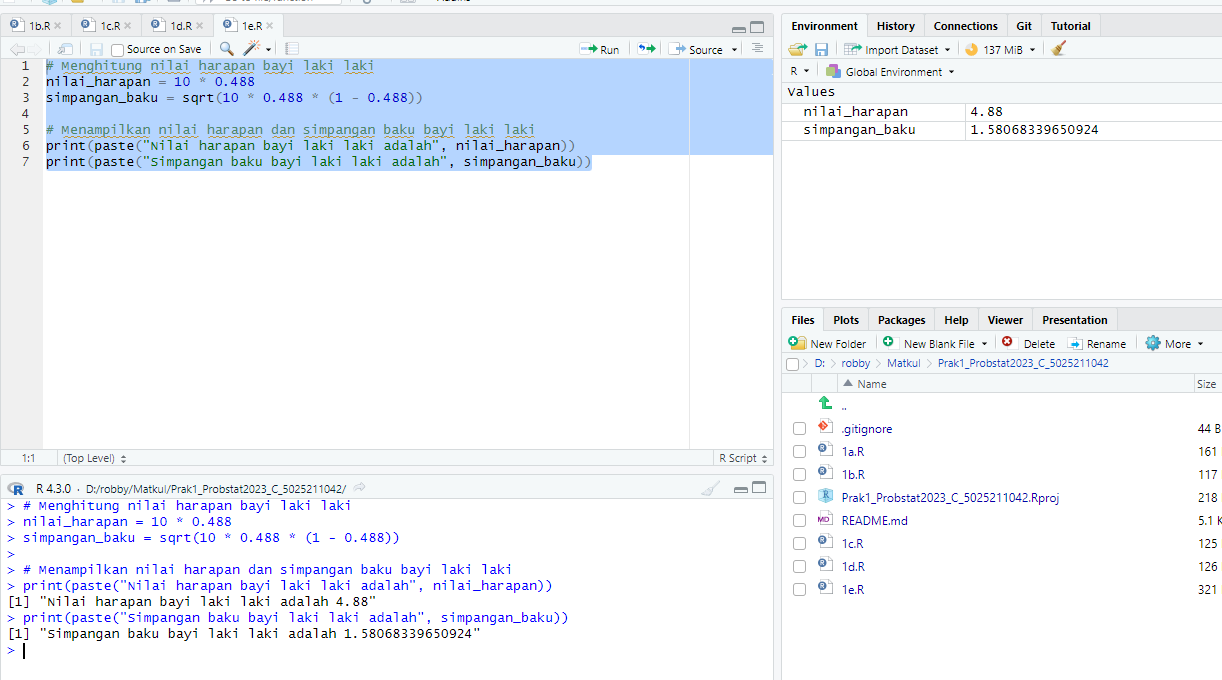The height and width of the screenshot is (680, 1222).
Task: Open the 1e.R file from the Files list
Action: (x=852, y=590)
